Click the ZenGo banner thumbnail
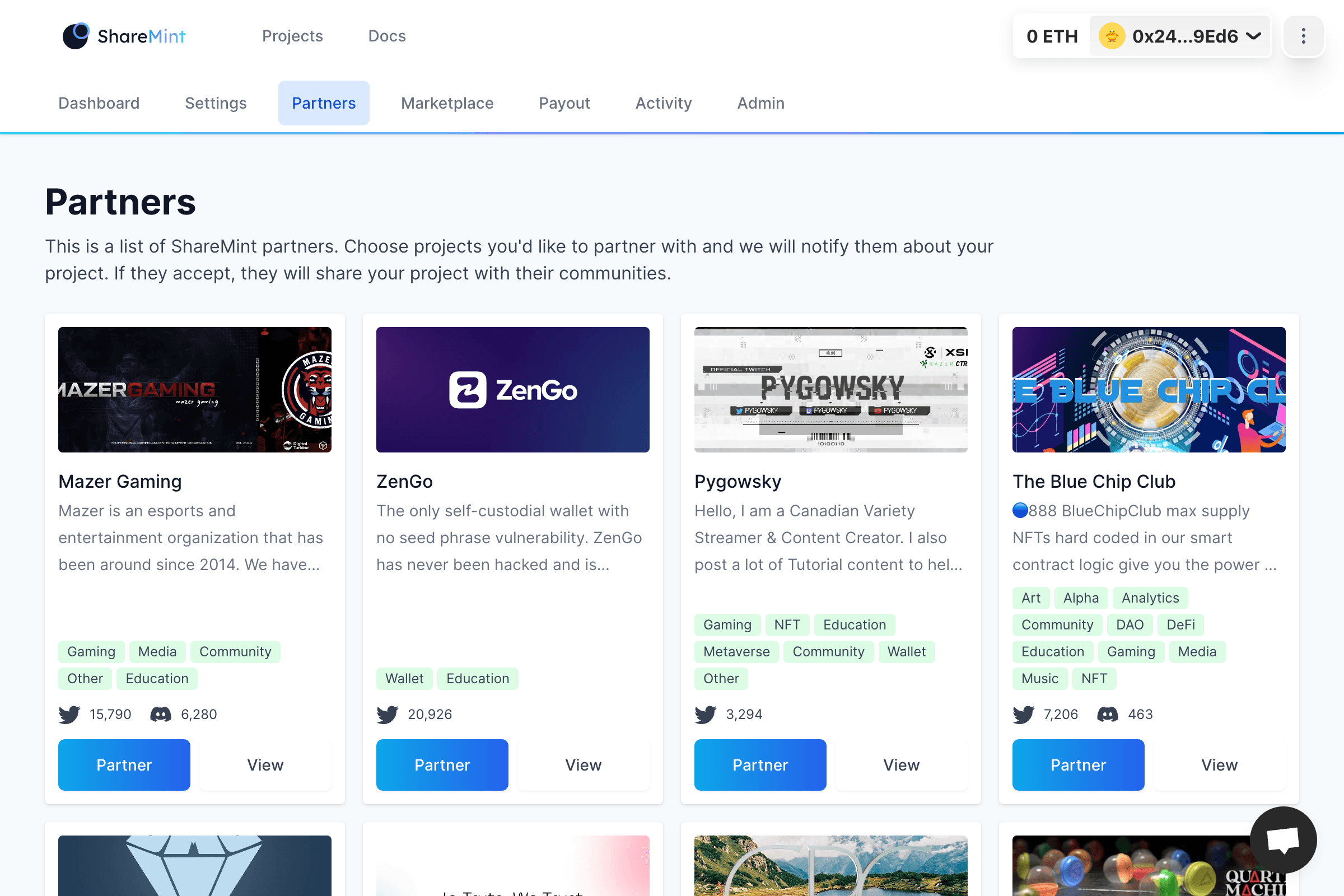Image resolution: width=1344 pixels, height=896 pixels. [x=512, y=390]
